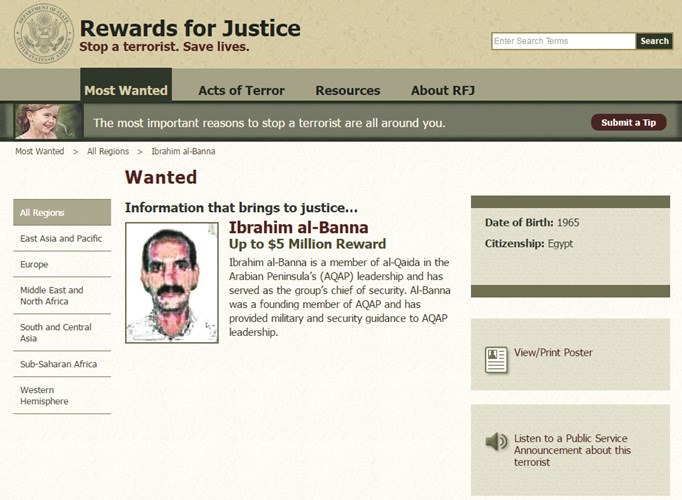Image resolution: width=682 pixels, height=500 pixels.
Task: Select Middle East and North Africa region
Action: 62,296
